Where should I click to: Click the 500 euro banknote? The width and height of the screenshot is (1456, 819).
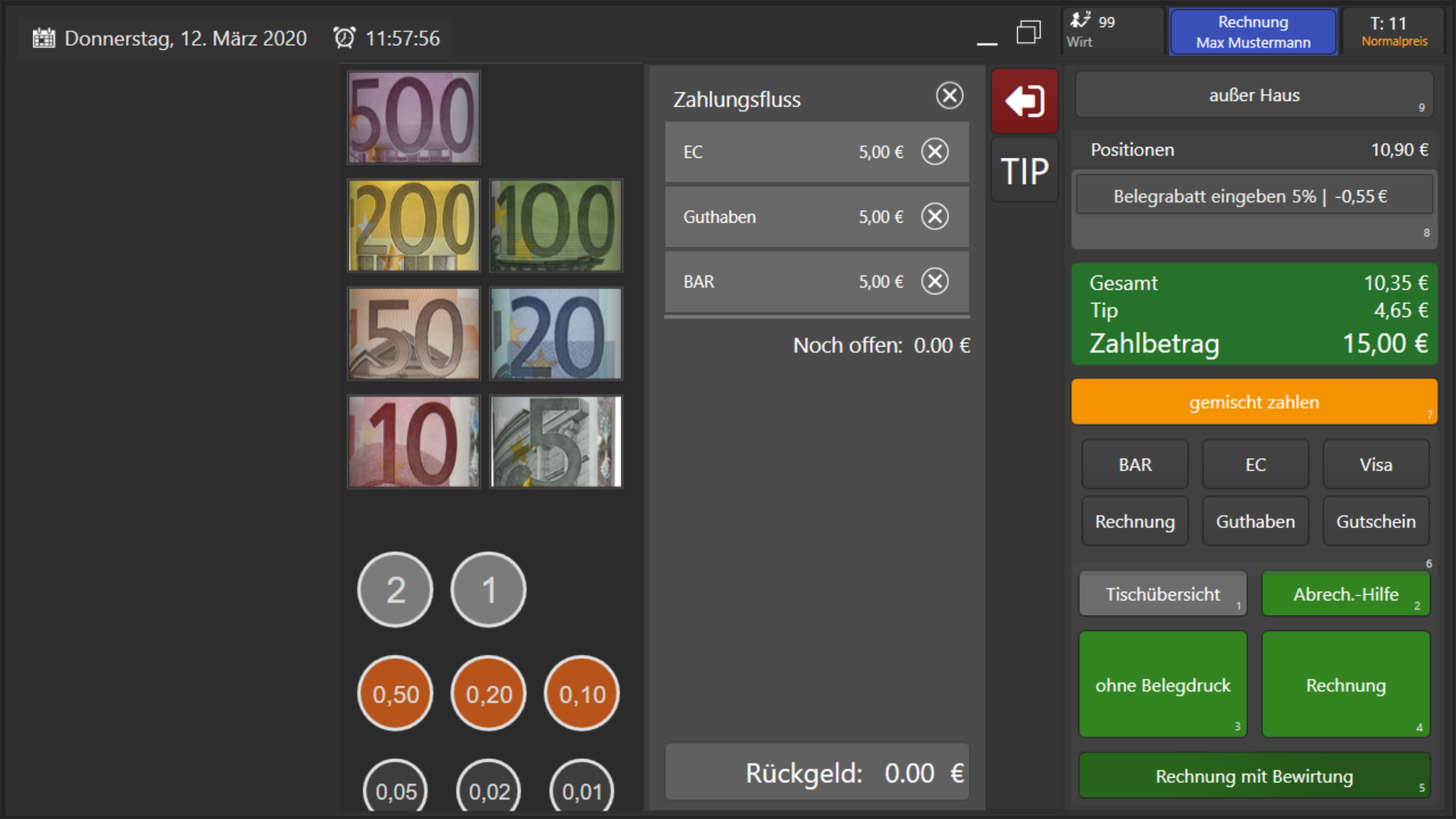tap(413, 118)
